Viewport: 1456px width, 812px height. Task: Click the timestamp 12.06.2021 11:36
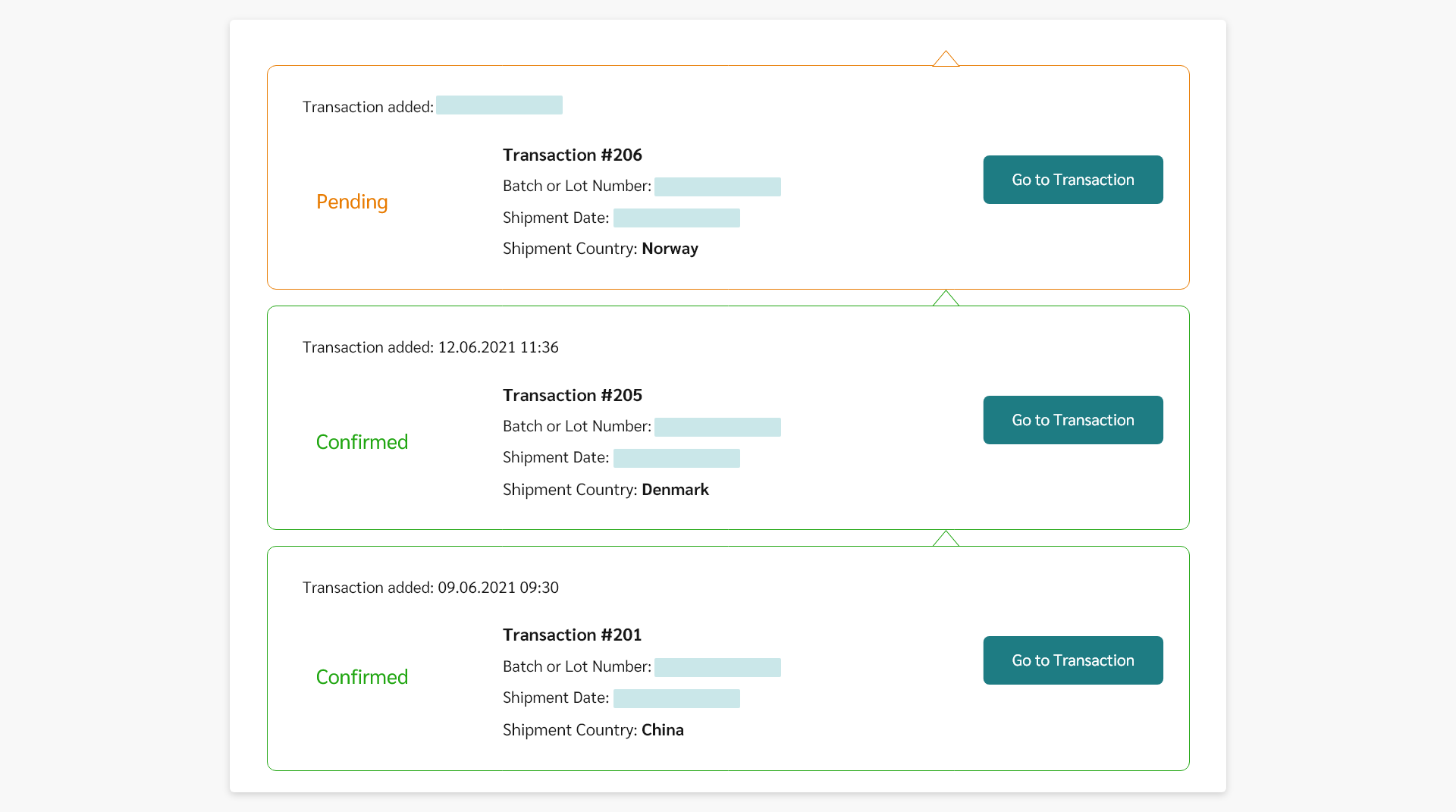click(498, 346)
